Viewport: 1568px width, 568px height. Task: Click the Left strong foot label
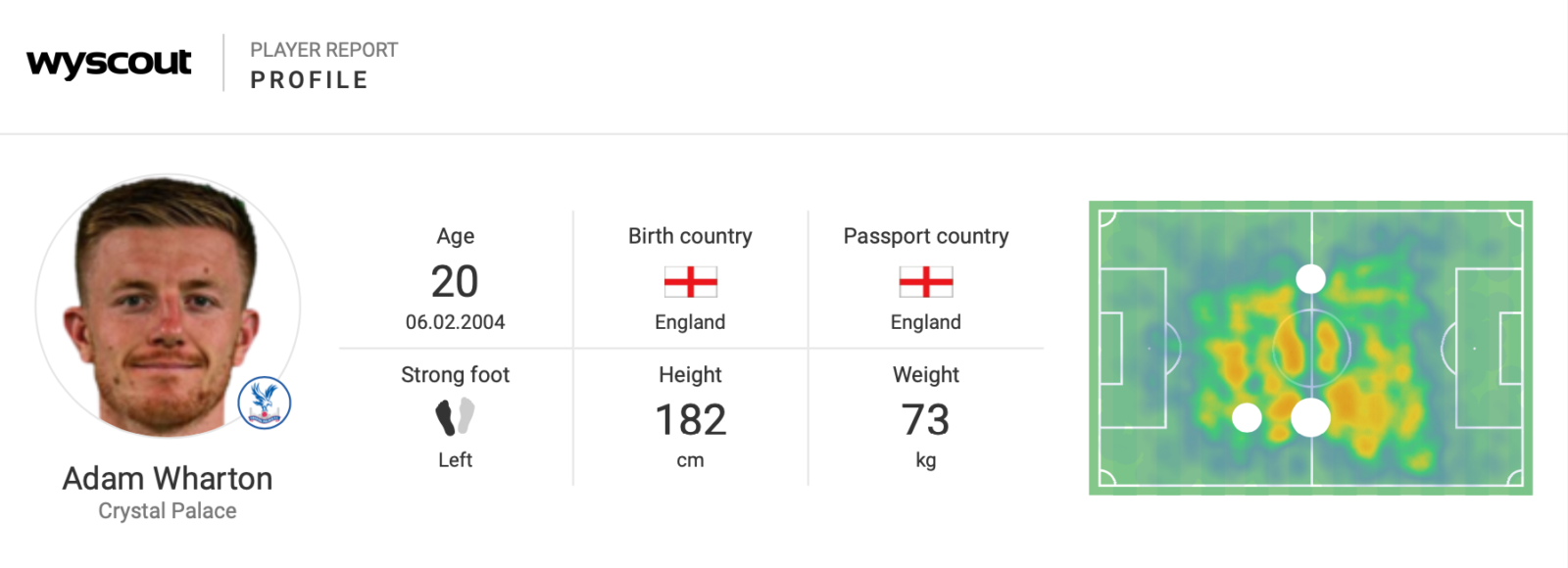click(456, 460)
